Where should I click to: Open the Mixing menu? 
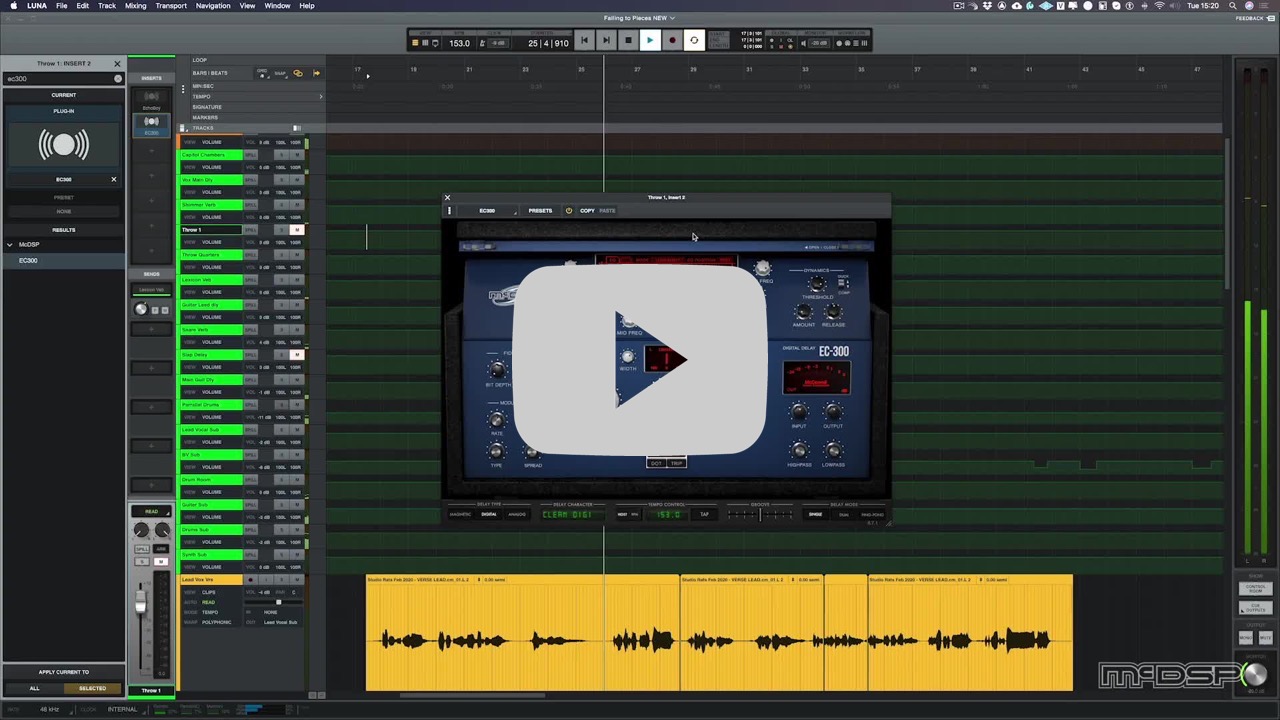coord(136,6)
